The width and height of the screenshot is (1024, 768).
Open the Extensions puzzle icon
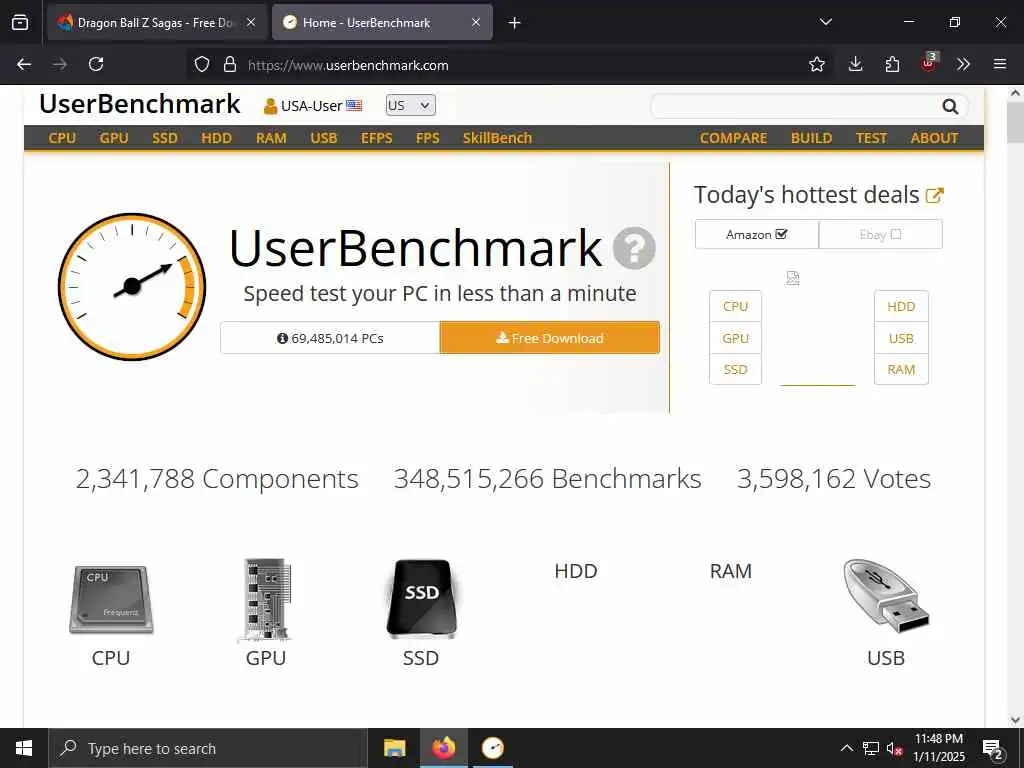coord(892,64)
